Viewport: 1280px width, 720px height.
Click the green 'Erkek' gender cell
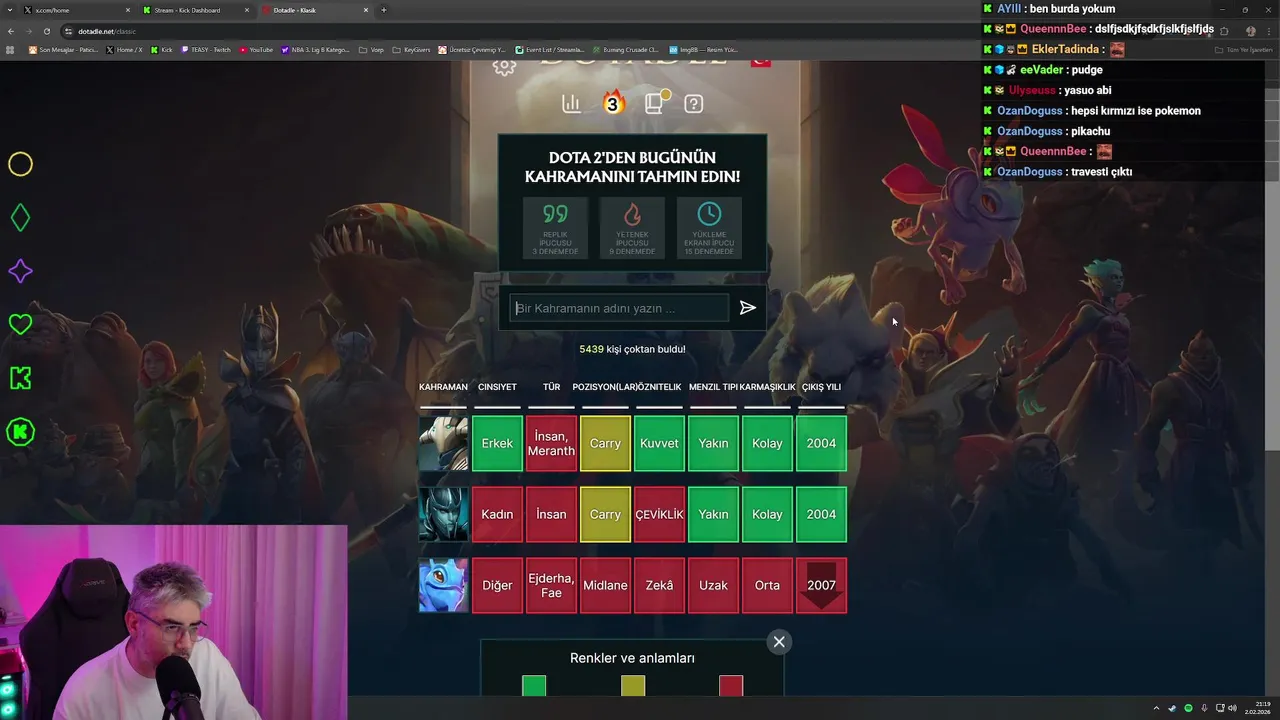[497, 443]
